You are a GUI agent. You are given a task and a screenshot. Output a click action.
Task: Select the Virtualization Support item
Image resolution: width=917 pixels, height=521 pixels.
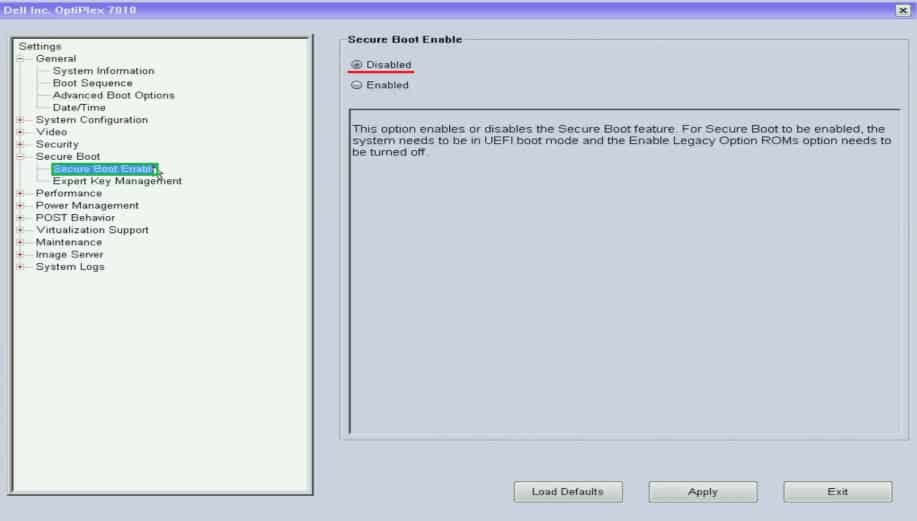point(92,230)
